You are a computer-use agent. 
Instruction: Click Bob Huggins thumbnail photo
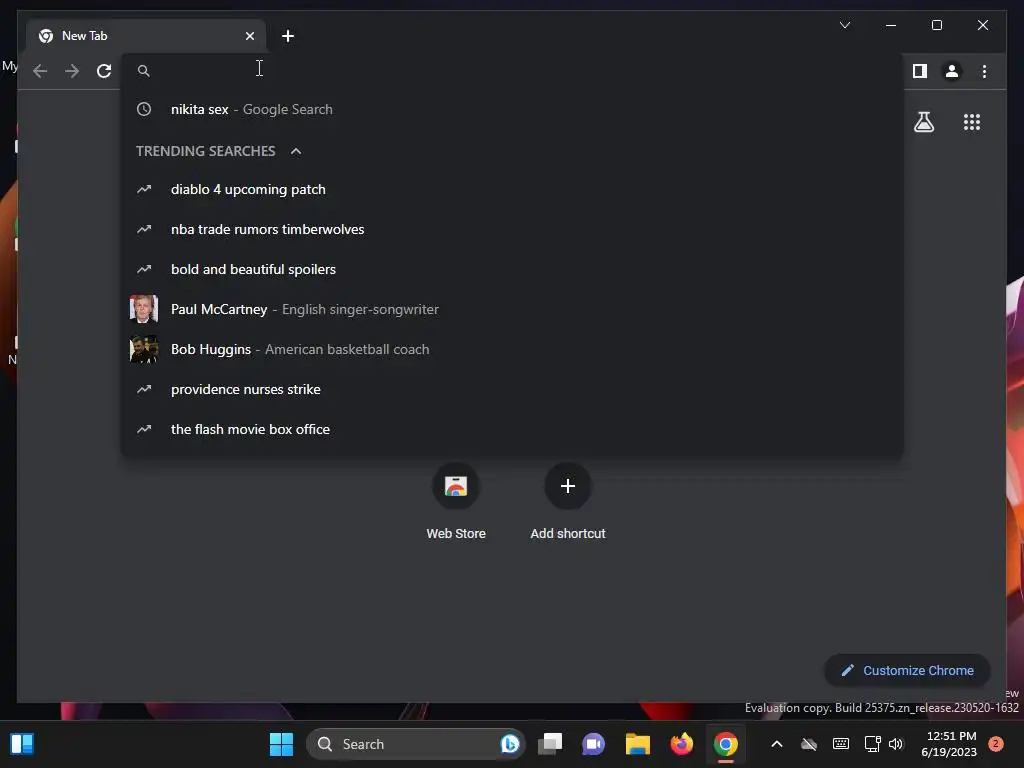click(x=144, y=349)
